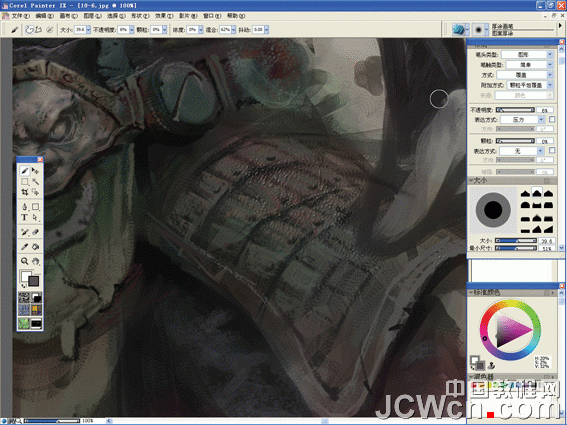Select the Magic Wand tool
Image resolution: width=567 pixels, height=425 pixels.
(35, 182)
